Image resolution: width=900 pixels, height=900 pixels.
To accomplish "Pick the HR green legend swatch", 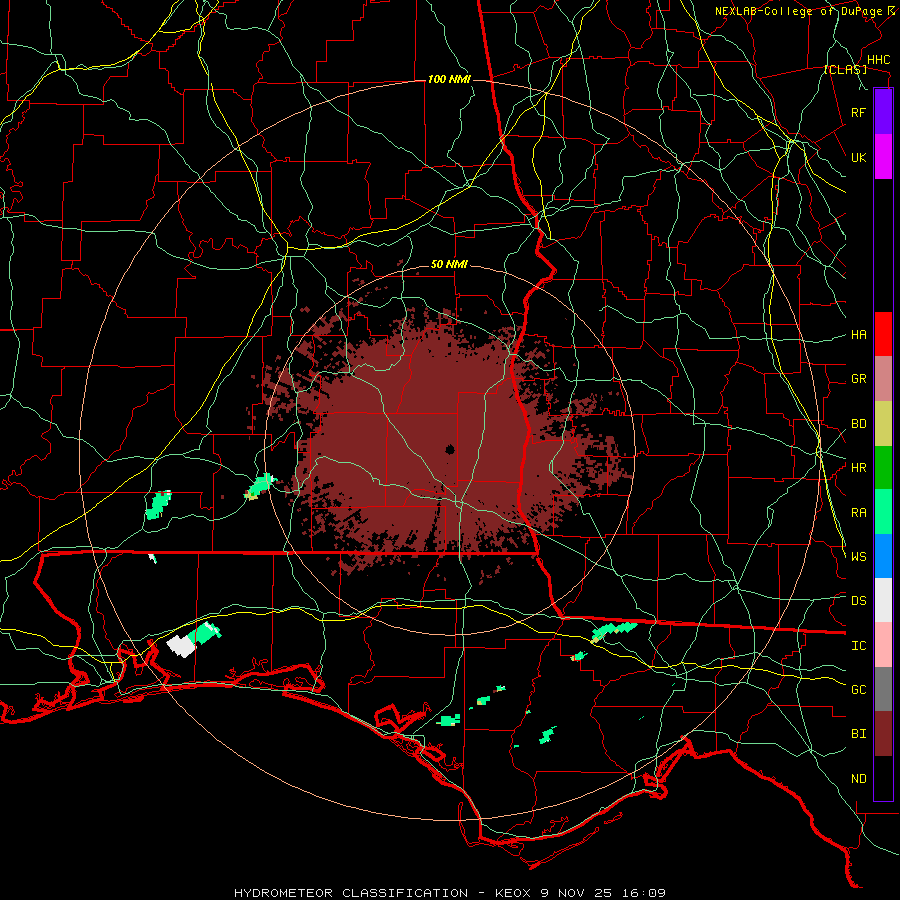I will point(883,468).
